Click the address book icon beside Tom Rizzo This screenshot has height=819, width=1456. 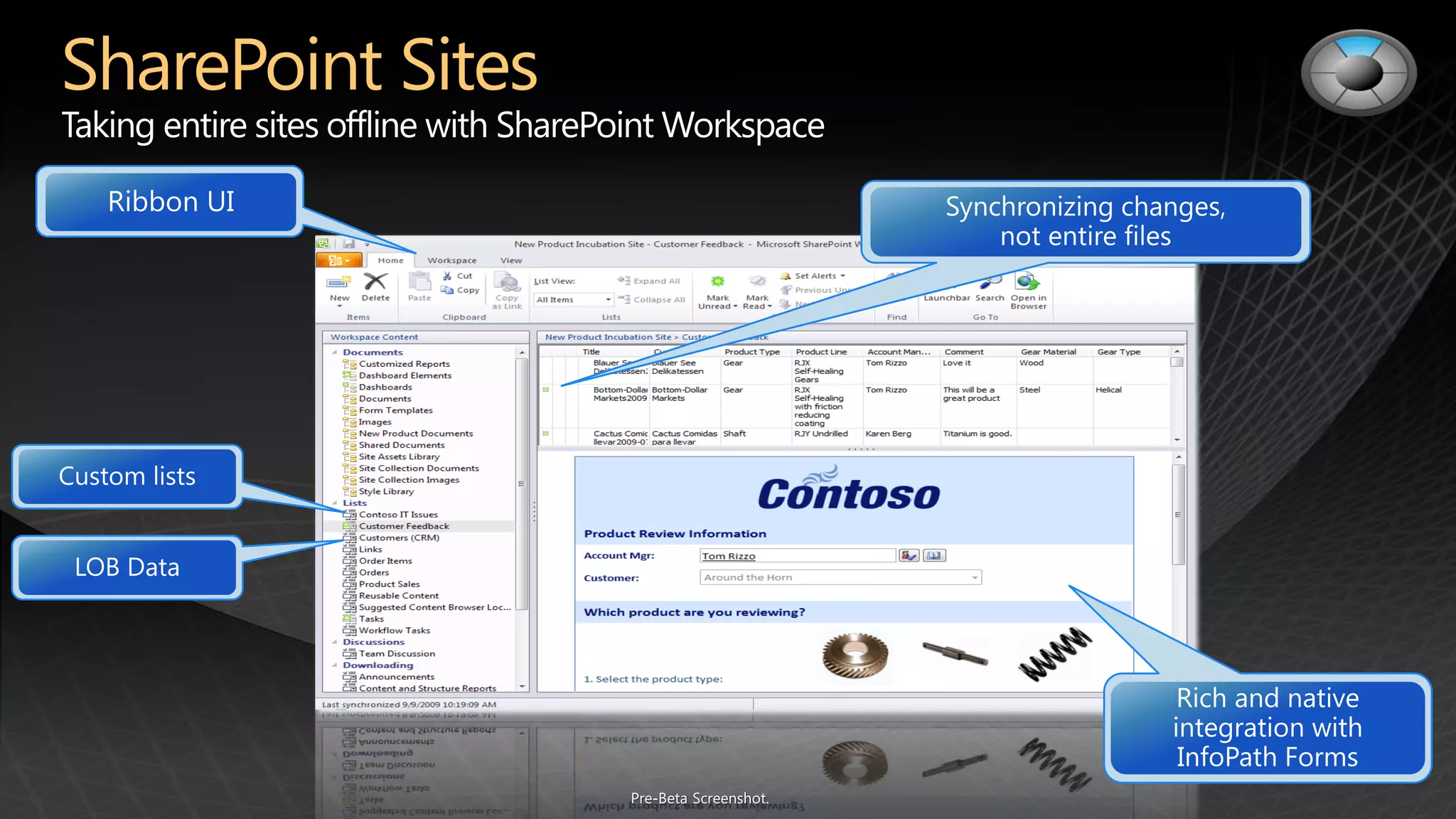click(x=934, y=556)
